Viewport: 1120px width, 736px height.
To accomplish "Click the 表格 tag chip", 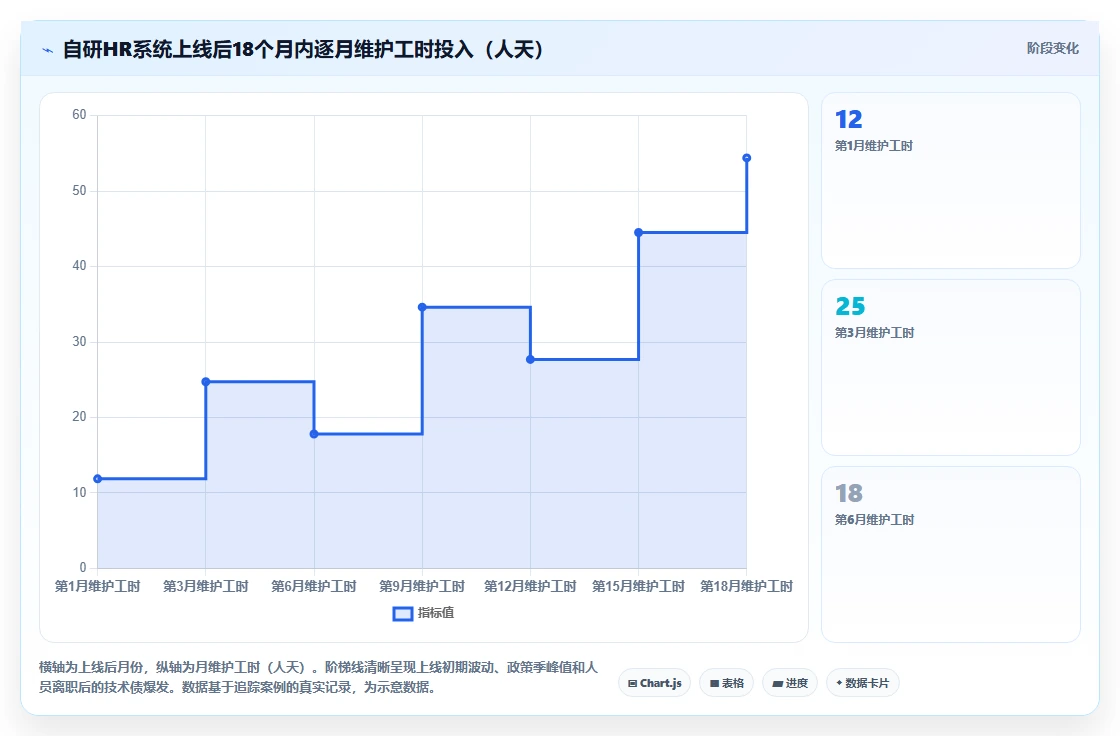I will click(x=726, y=683).
